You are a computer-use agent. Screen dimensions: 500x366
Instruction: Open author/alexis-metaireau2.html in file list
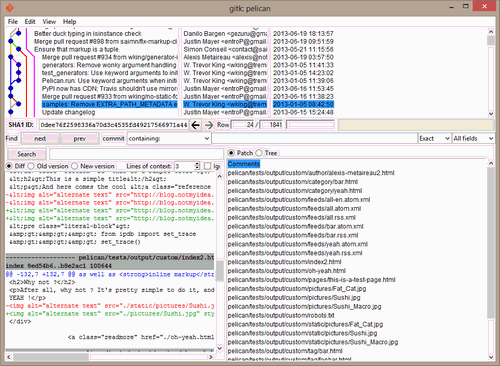[x=311, y=173]
